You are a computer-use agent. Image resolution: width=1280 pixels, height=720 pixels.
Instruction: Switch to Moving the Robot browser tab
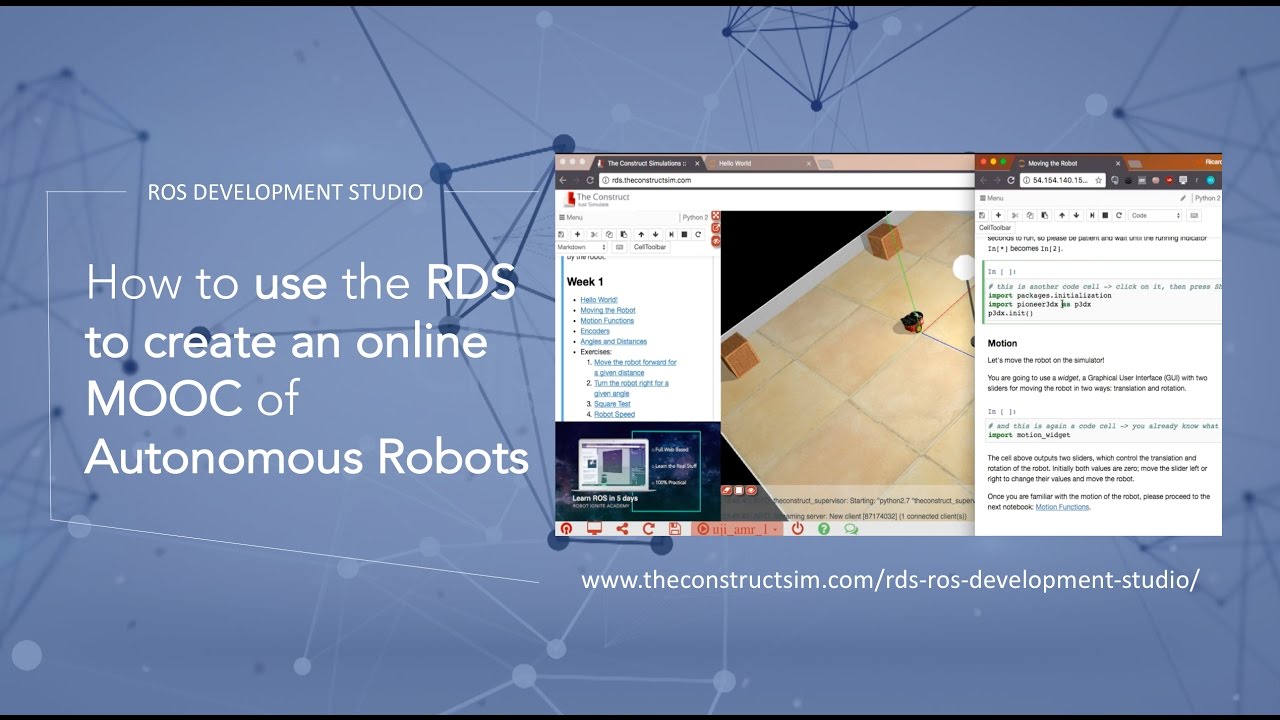coord(1070,163)
